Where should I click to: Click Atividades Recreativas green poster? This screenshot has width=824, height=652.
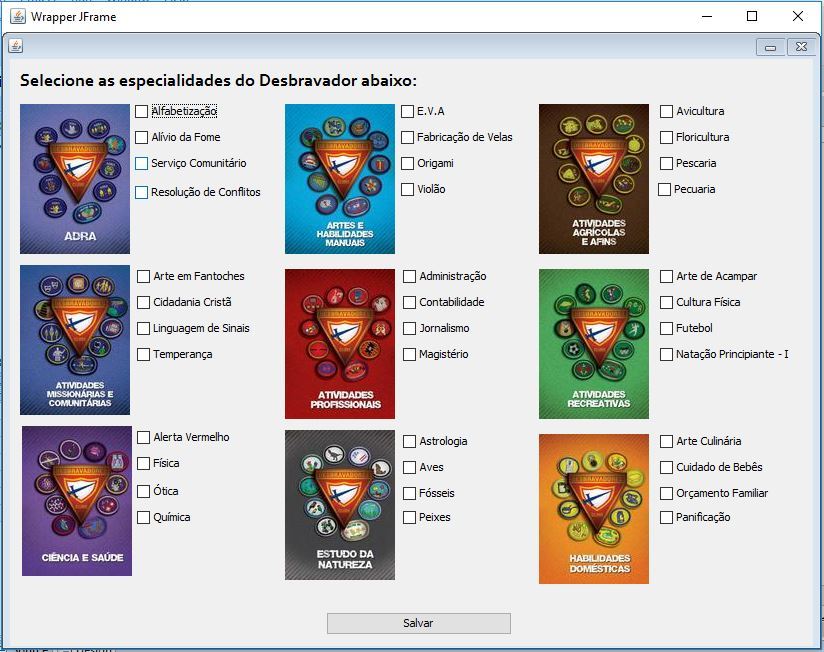(594, 344)
